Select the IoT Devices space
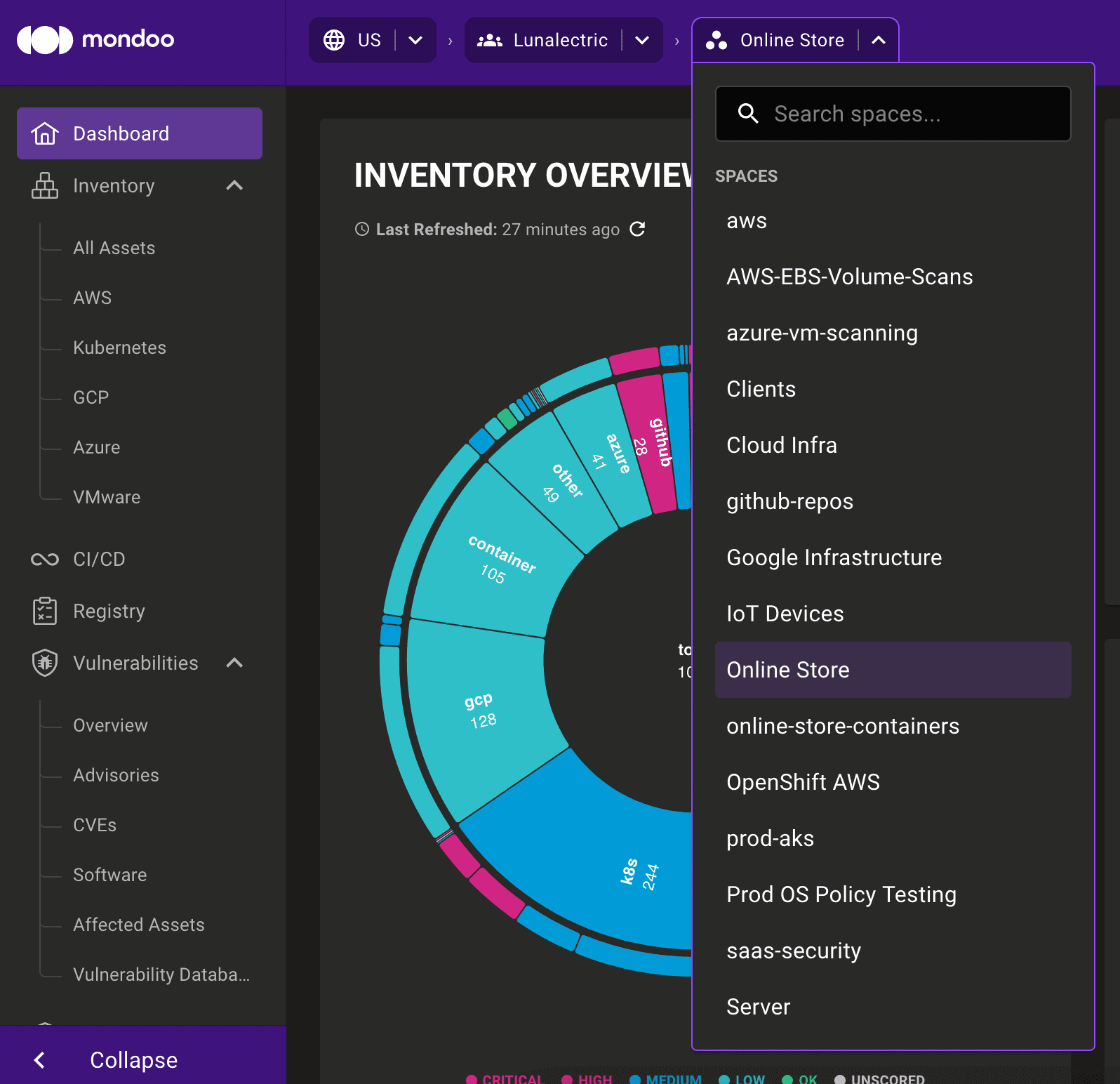 (785, 614)
